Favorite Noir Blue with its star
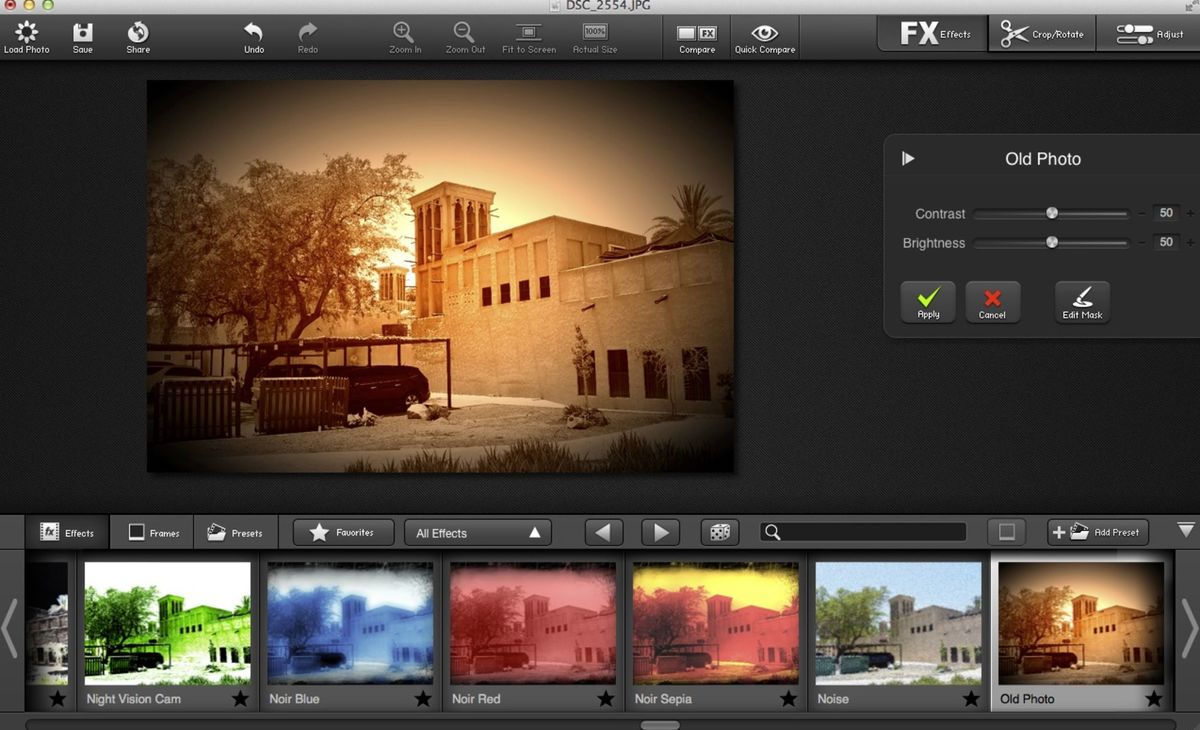Screen dimensions: 1200x730 tap(423, 699)
